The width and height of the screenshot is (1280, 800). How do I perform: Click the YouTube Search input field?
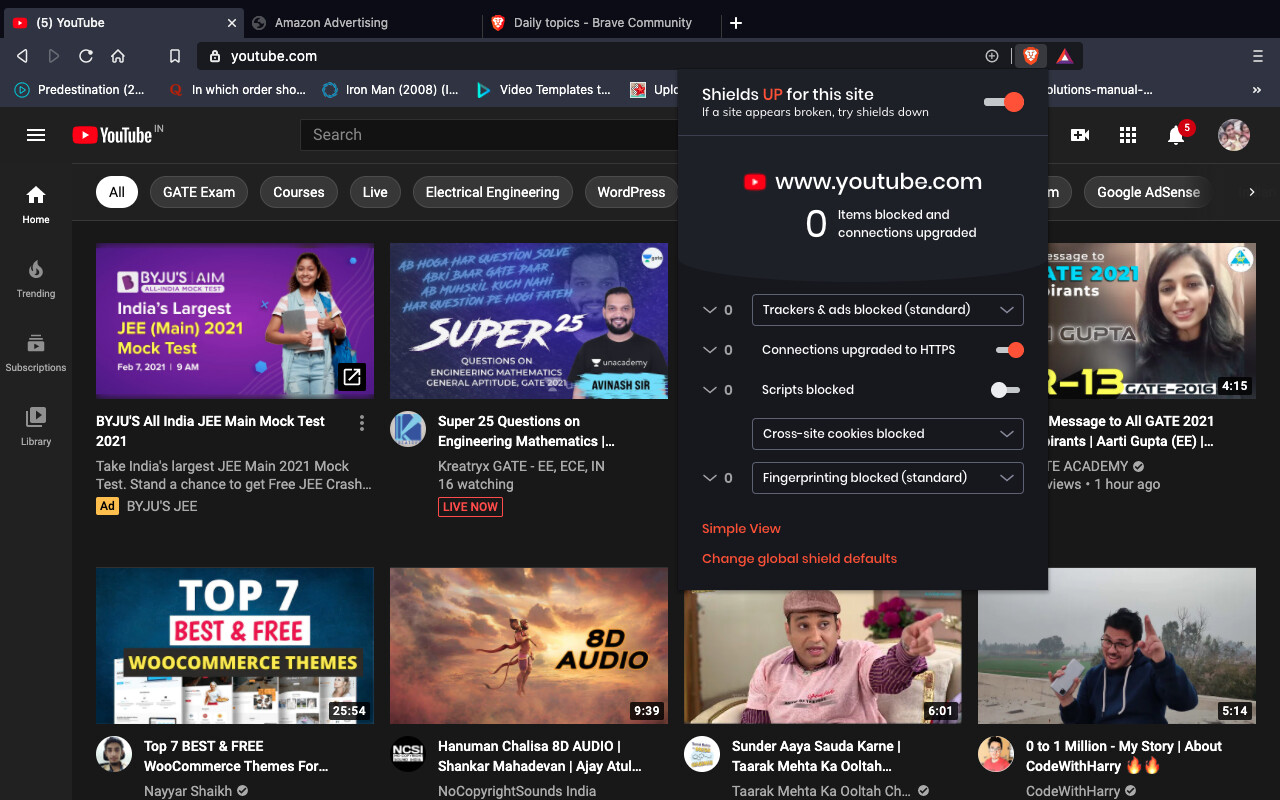coord(490,135)
